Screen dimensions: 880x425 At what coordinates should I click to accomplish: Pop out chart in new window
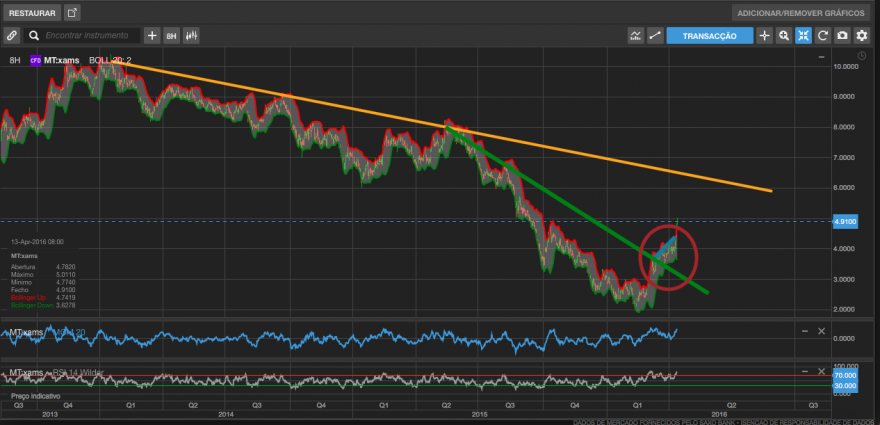(72, 13)
